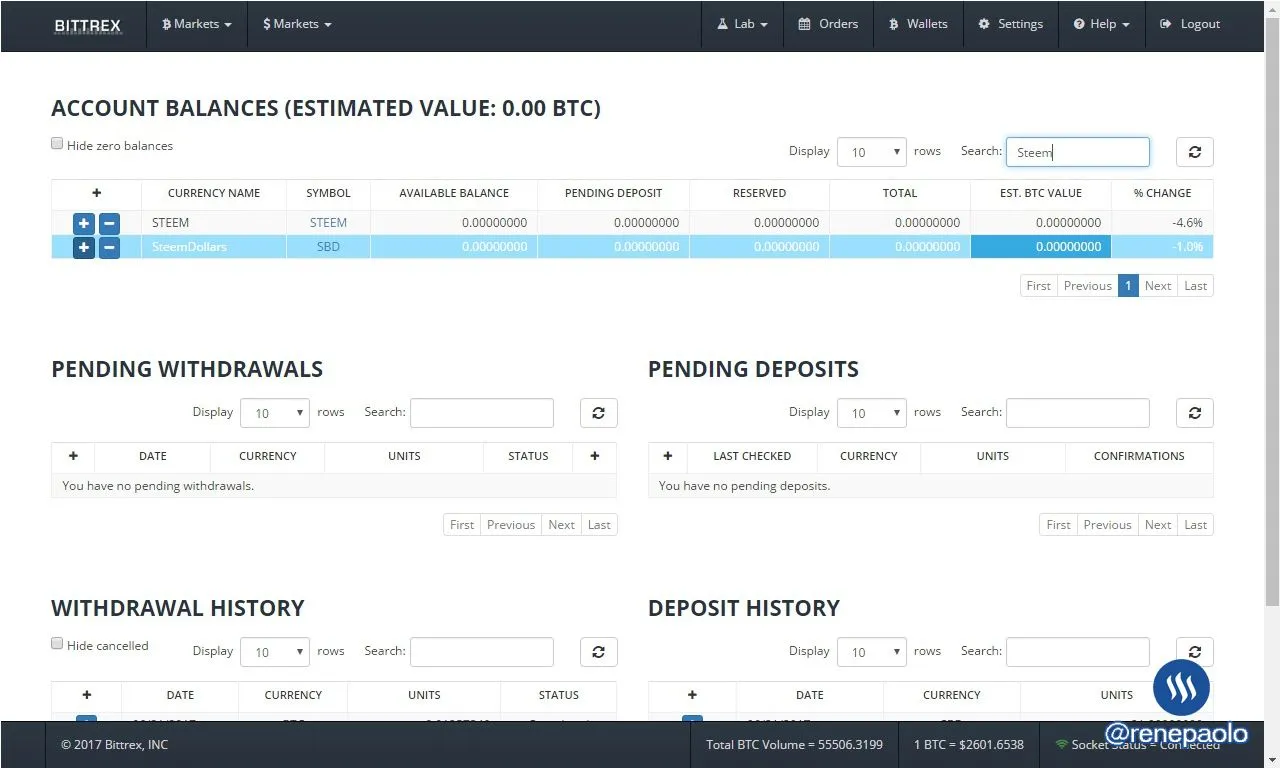1280x768 pixels.
Task: Open the STEEM symbol link
Action: click(x=328, y=223)
